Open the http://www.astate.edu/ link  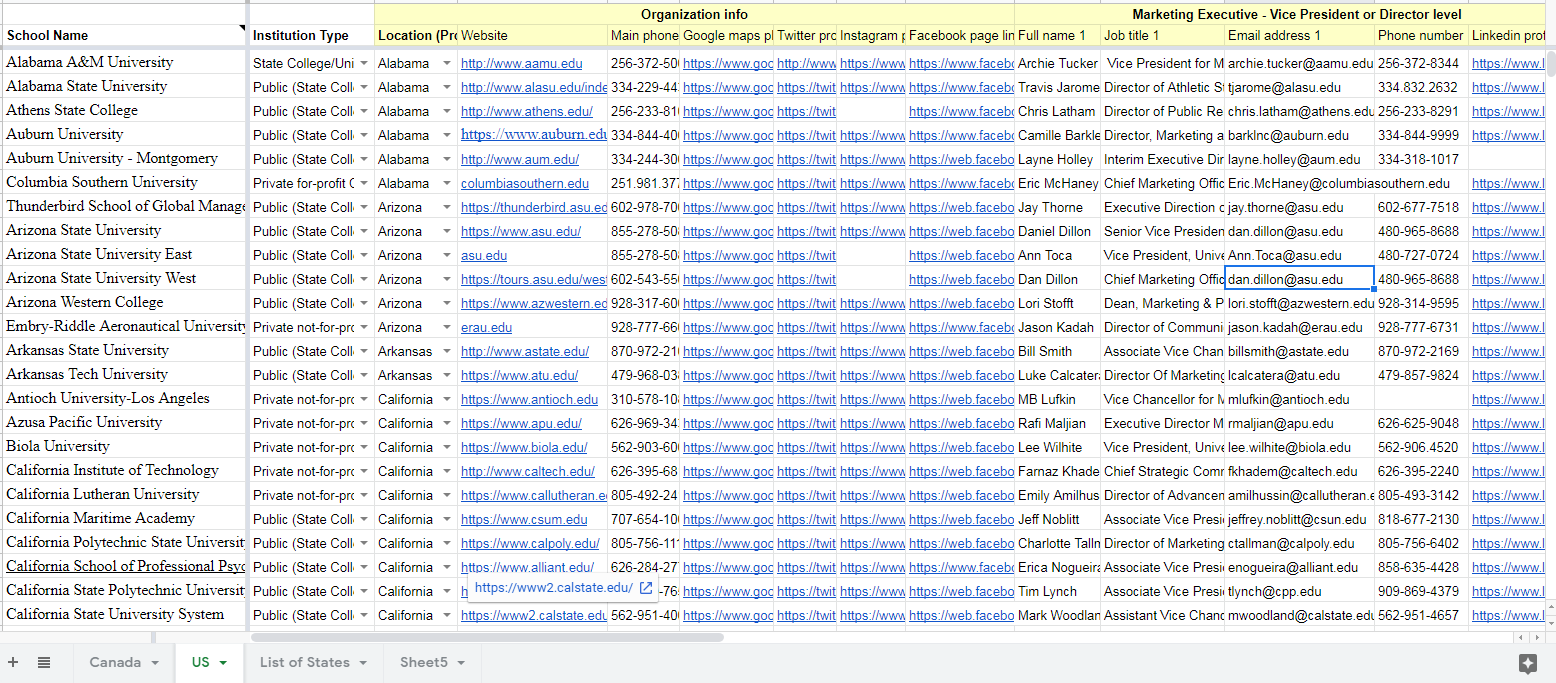(524, 351)
